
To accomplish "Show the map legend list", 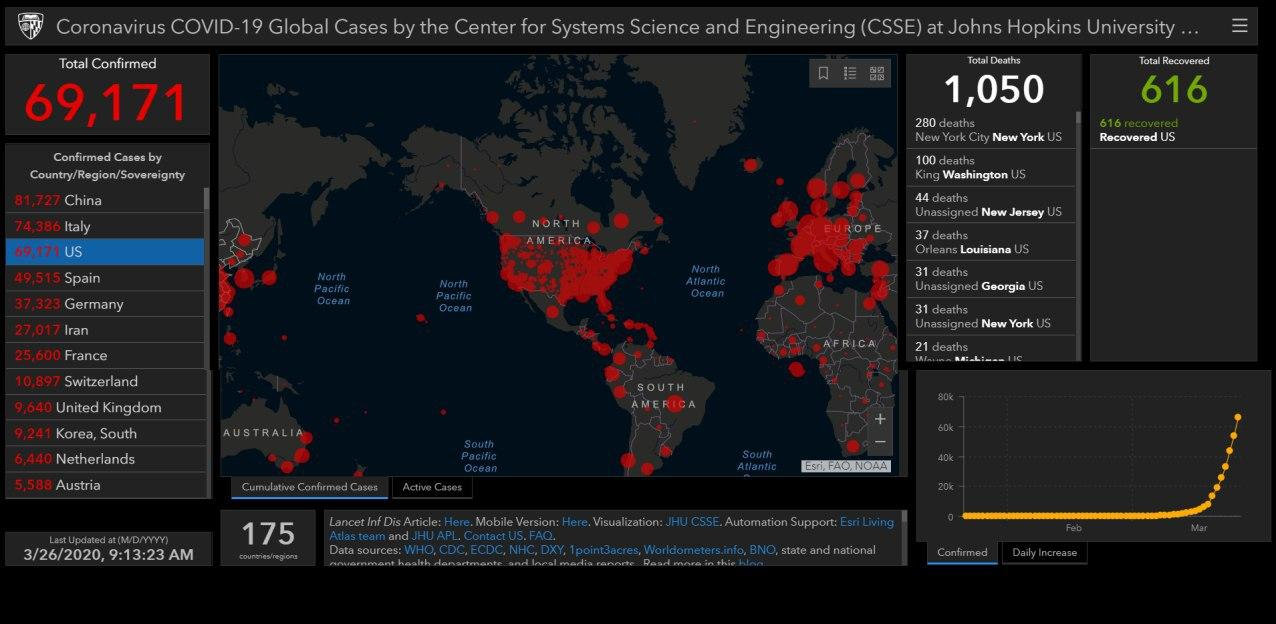I will pos(850,73).
